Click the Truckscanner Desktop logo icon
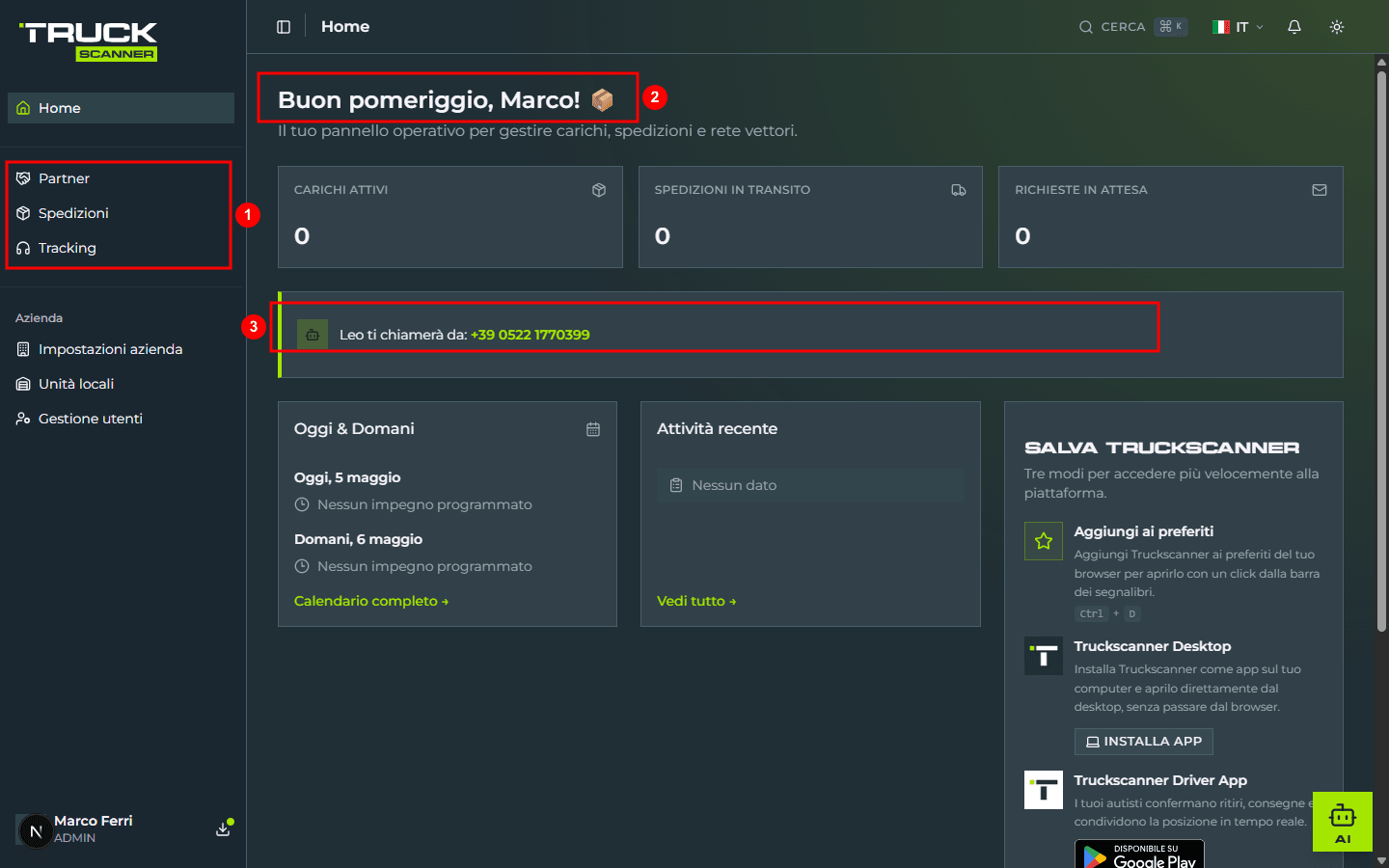This screenshot has width=1389, height=868. (x=1044, y=656)
